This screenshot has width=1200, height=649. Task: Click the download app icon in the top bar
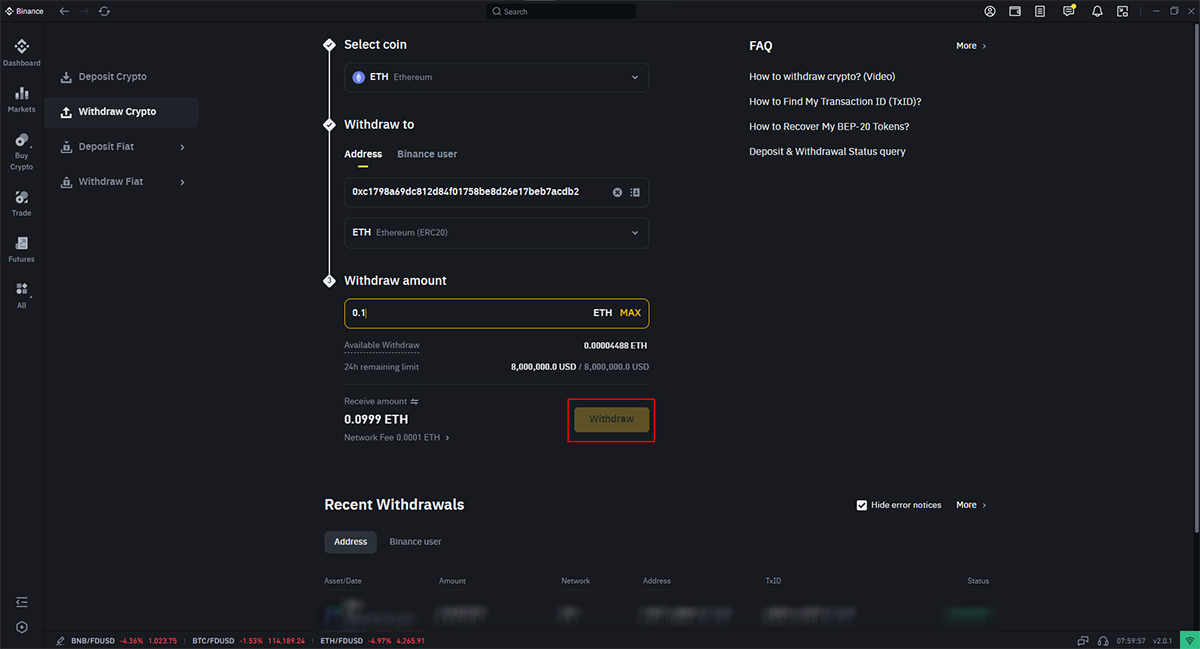click(x=1123, y=11)
